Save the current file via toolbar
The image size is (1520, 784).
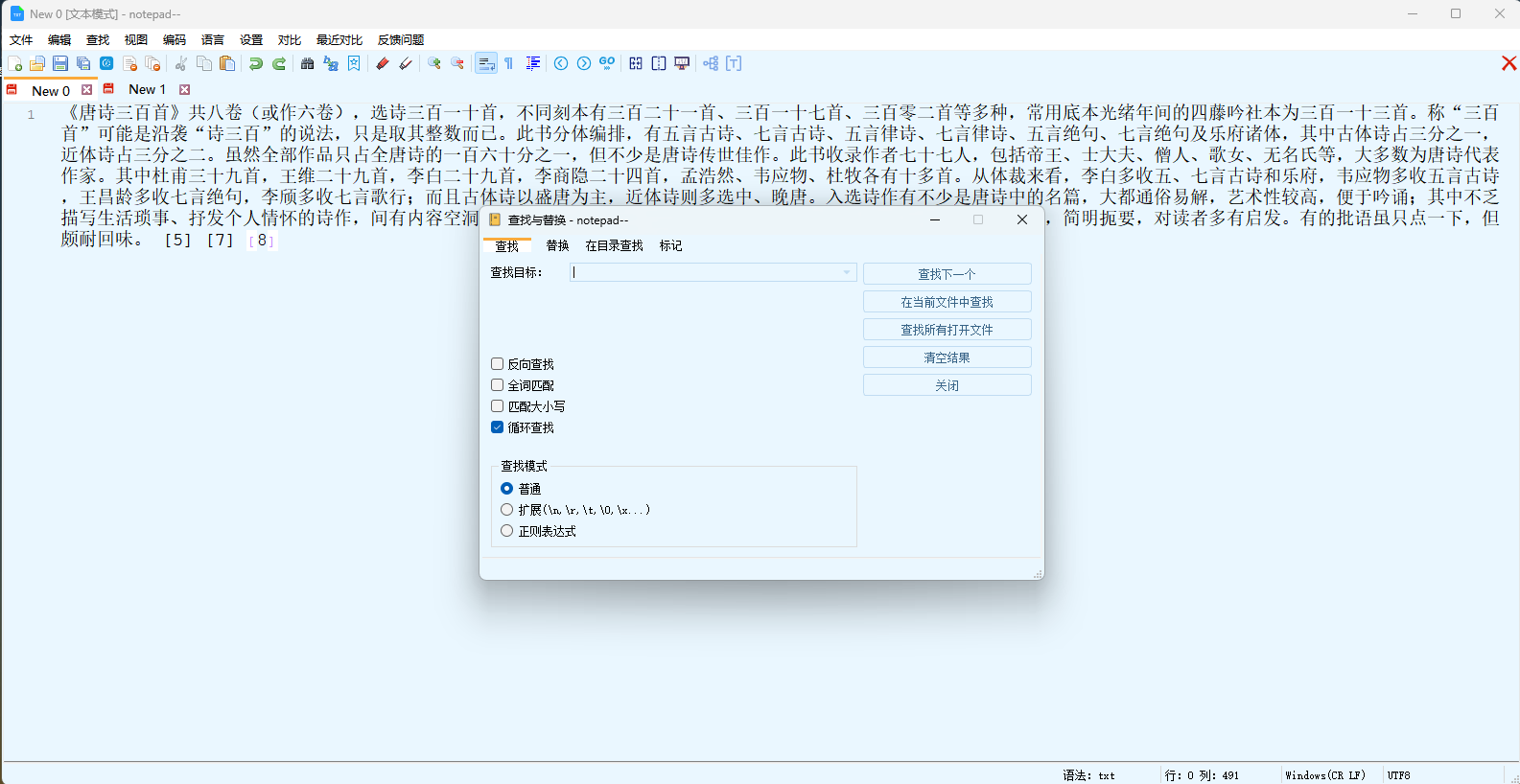[60, 63]
